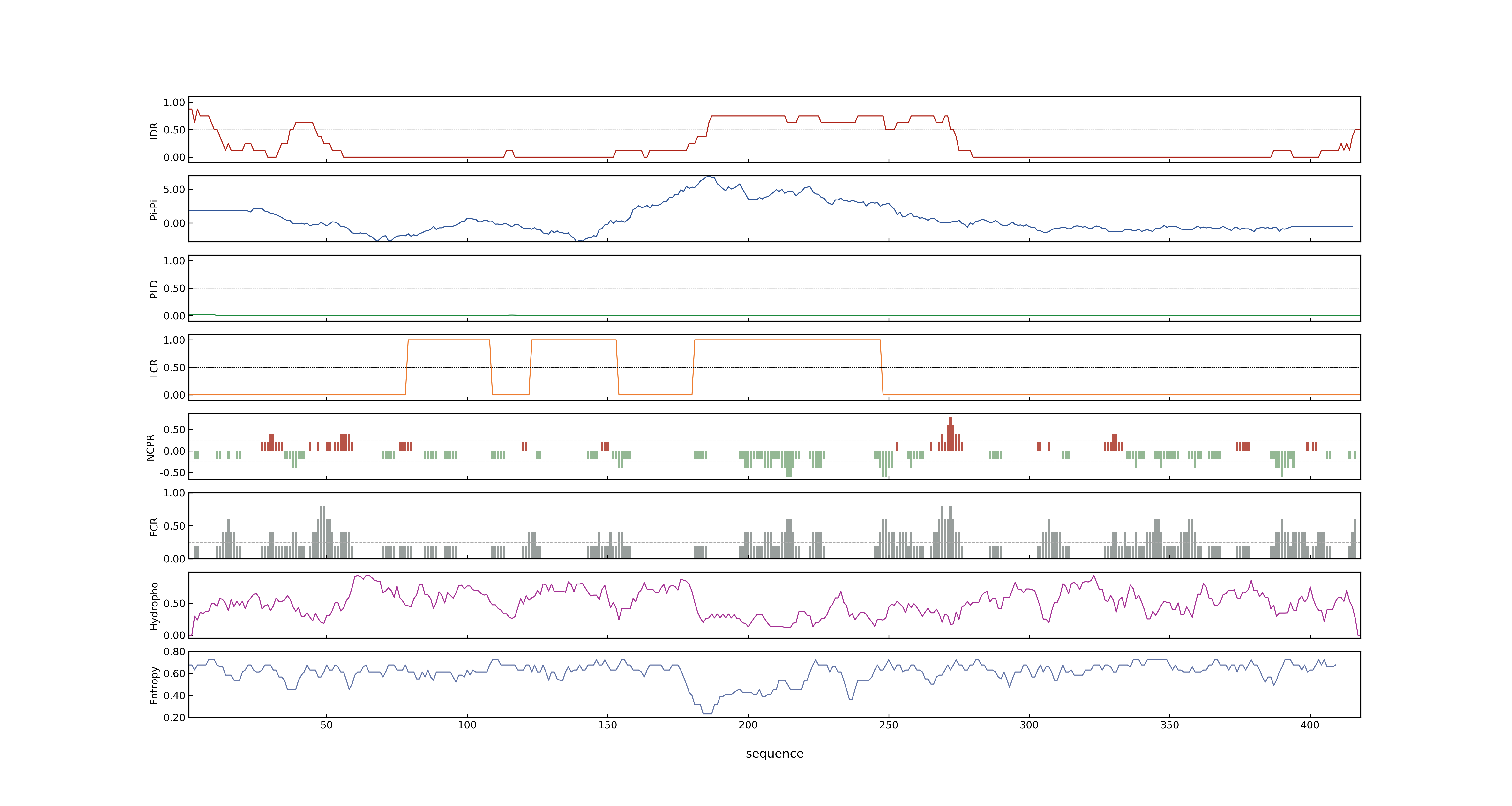Click x-axis tick label 350

pyautogui.click(x=1169, y=725)
